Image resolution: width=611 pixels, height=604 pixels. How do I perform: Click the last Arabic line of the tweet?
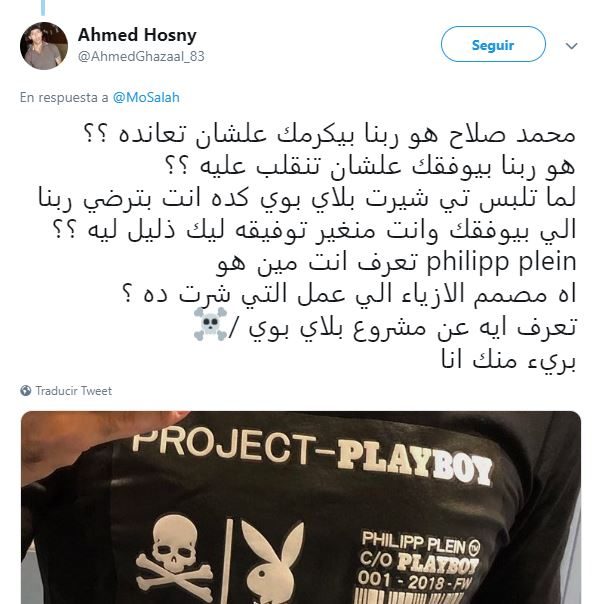tap(509, 359)
